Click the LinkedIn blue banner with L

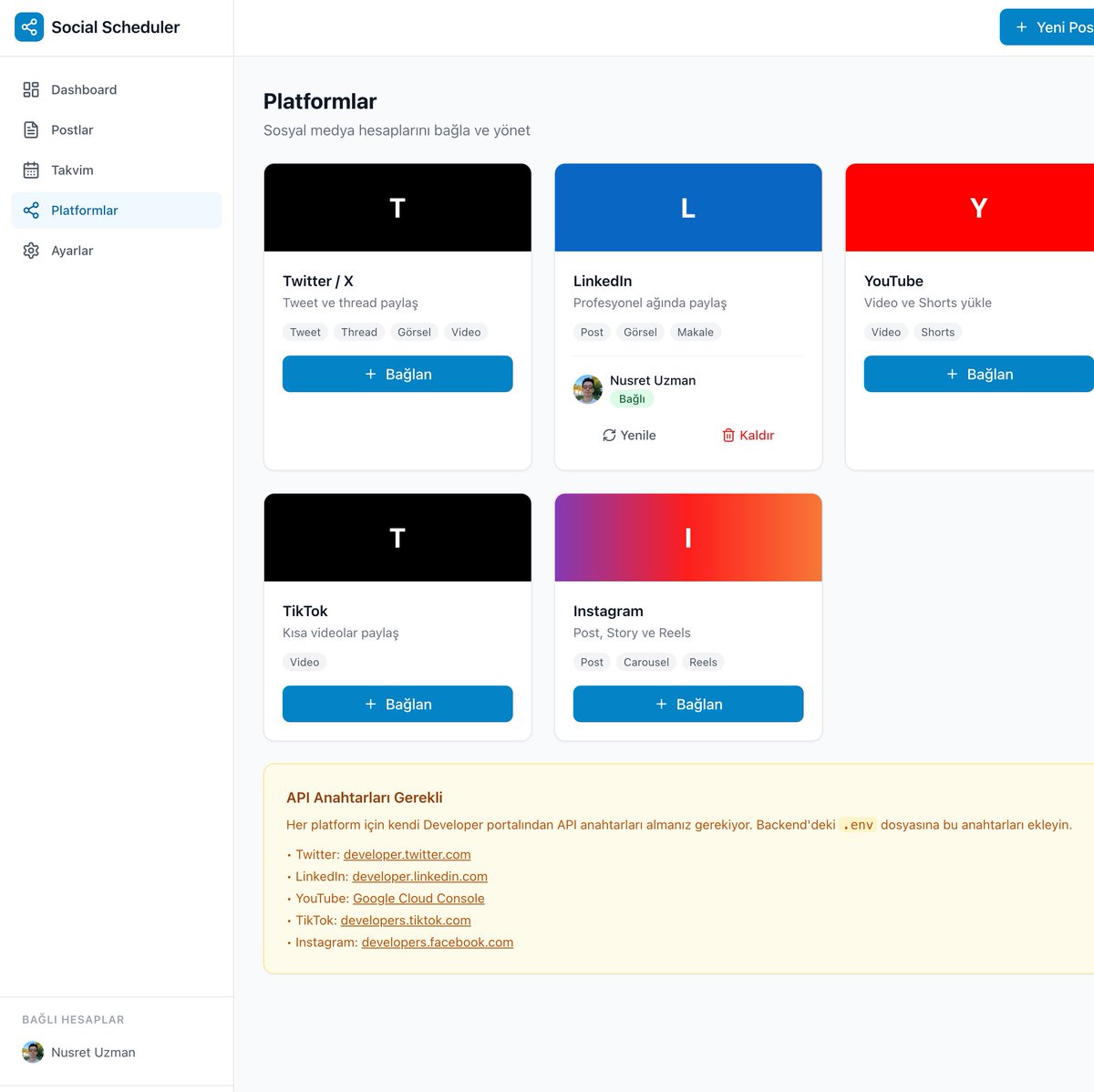coord(688,208)
